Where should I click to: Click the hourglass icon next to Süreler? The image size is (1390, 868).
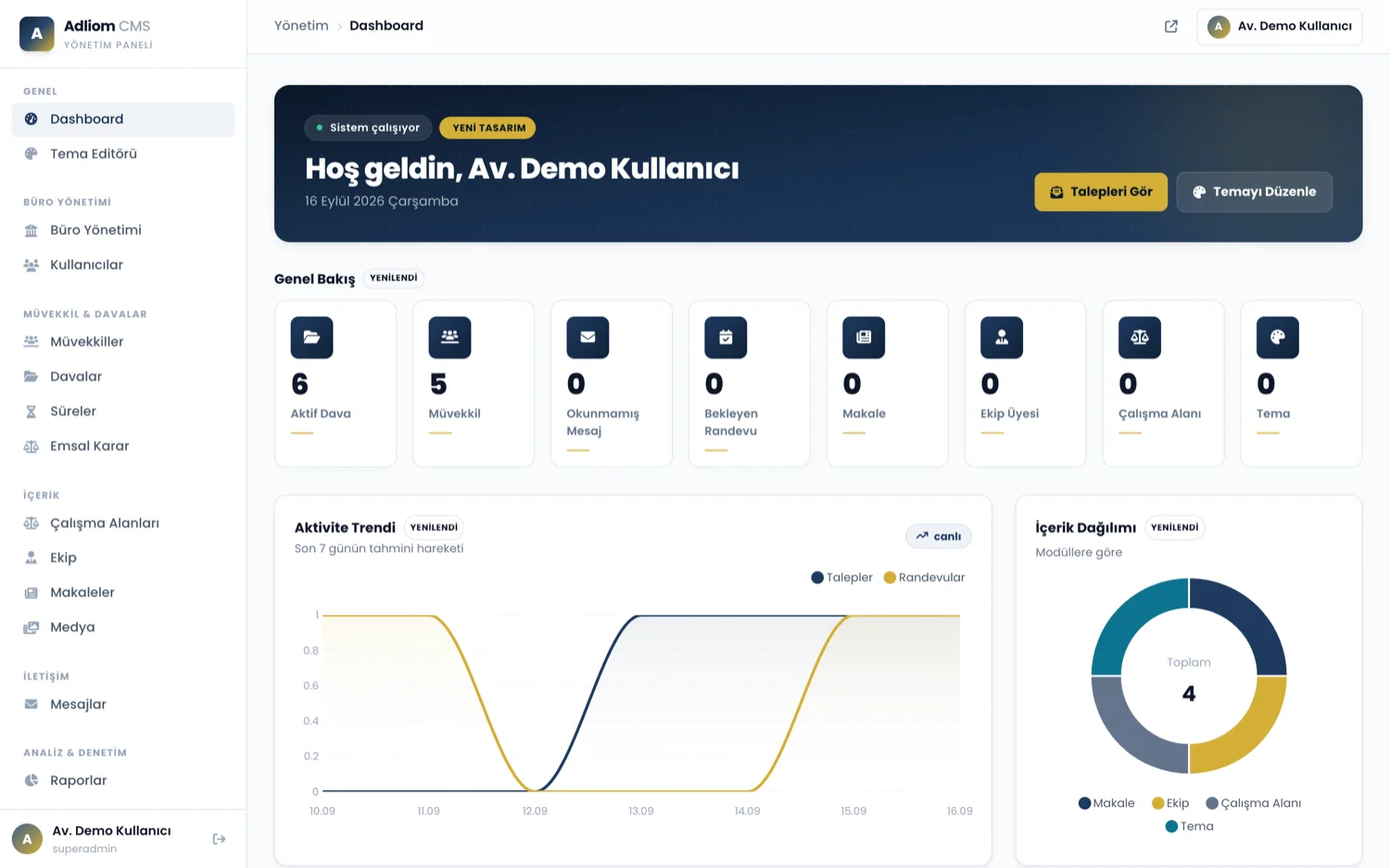click(32, 411)
